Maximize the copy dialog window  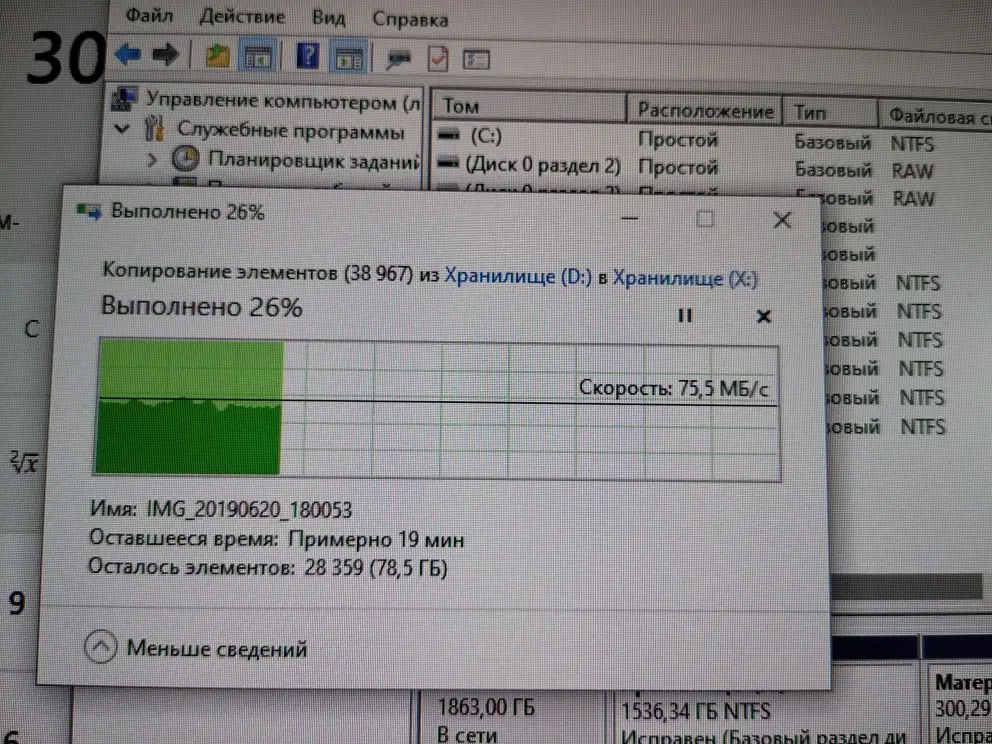click(705, 219)
